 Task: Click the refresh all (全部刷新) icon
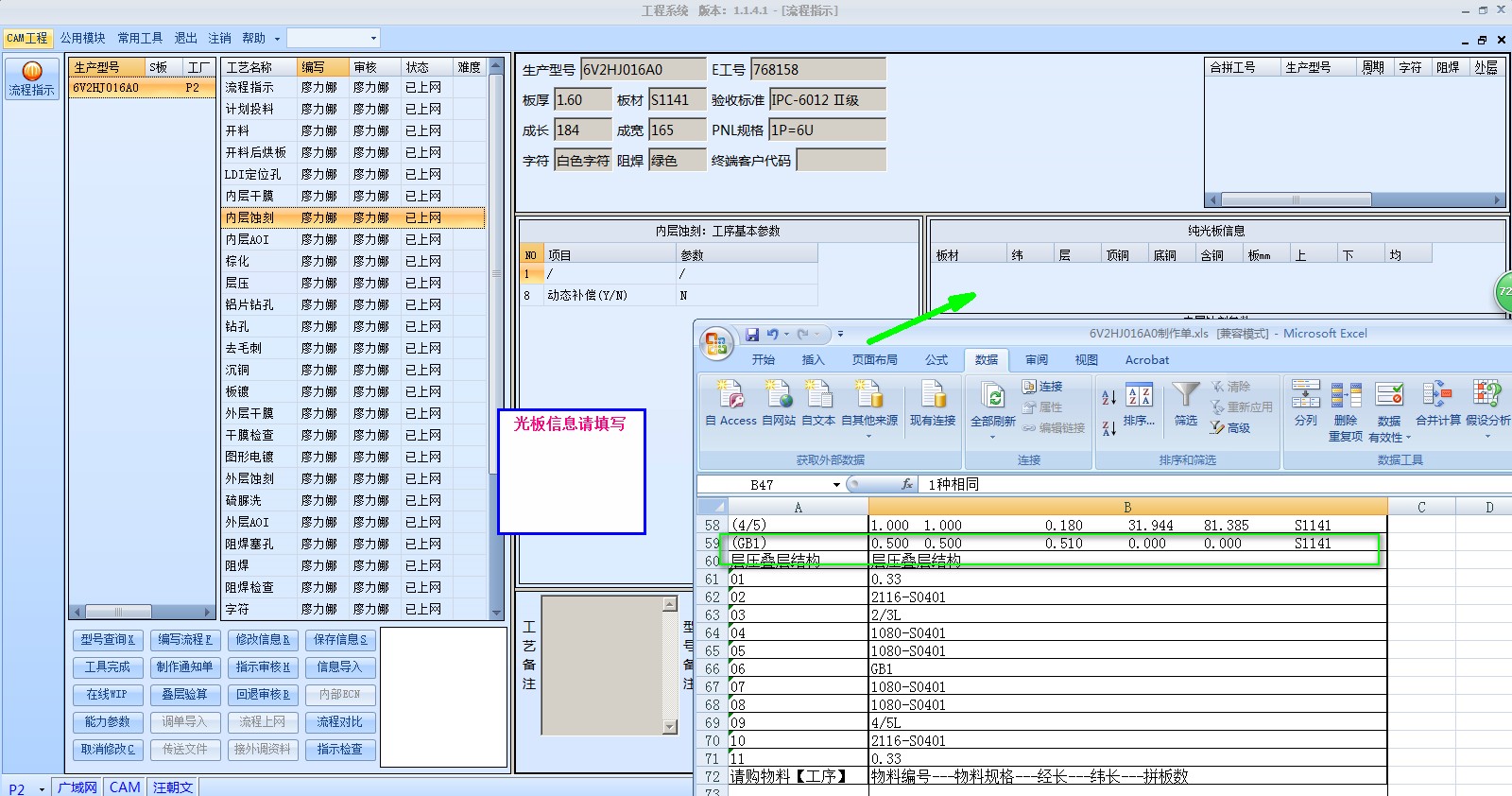992,395
